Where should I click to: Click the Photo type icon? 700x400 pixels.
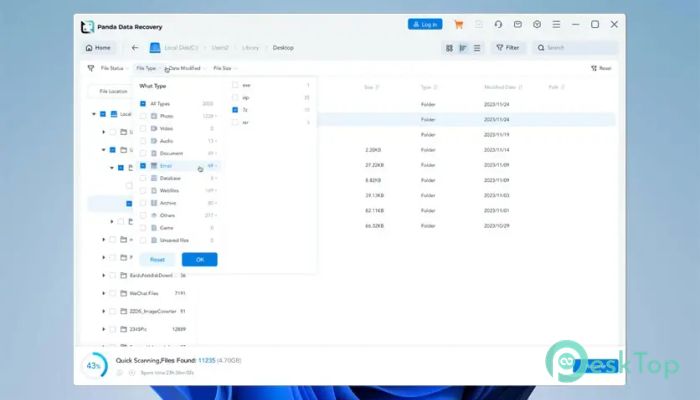(x=154, y=116)
